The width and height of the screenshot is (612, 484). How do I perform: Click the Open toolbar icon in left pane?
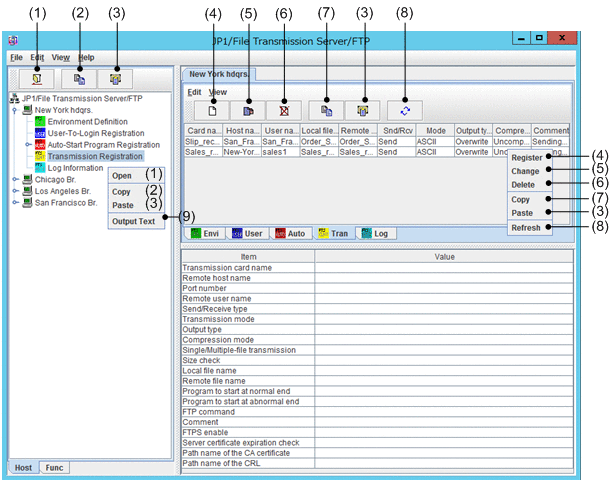click(36, 77)
